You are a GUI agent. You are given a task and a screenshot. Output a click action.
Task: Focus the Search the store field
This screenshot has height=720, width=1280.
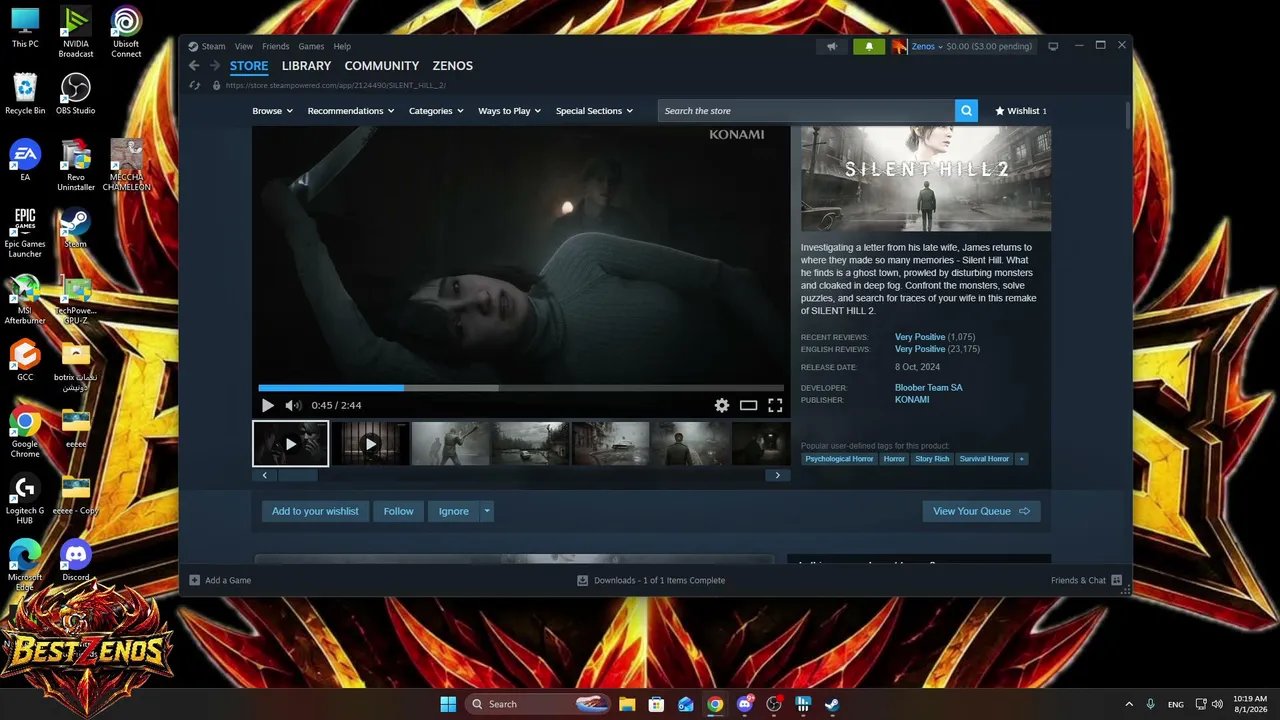tap(806, 111)
